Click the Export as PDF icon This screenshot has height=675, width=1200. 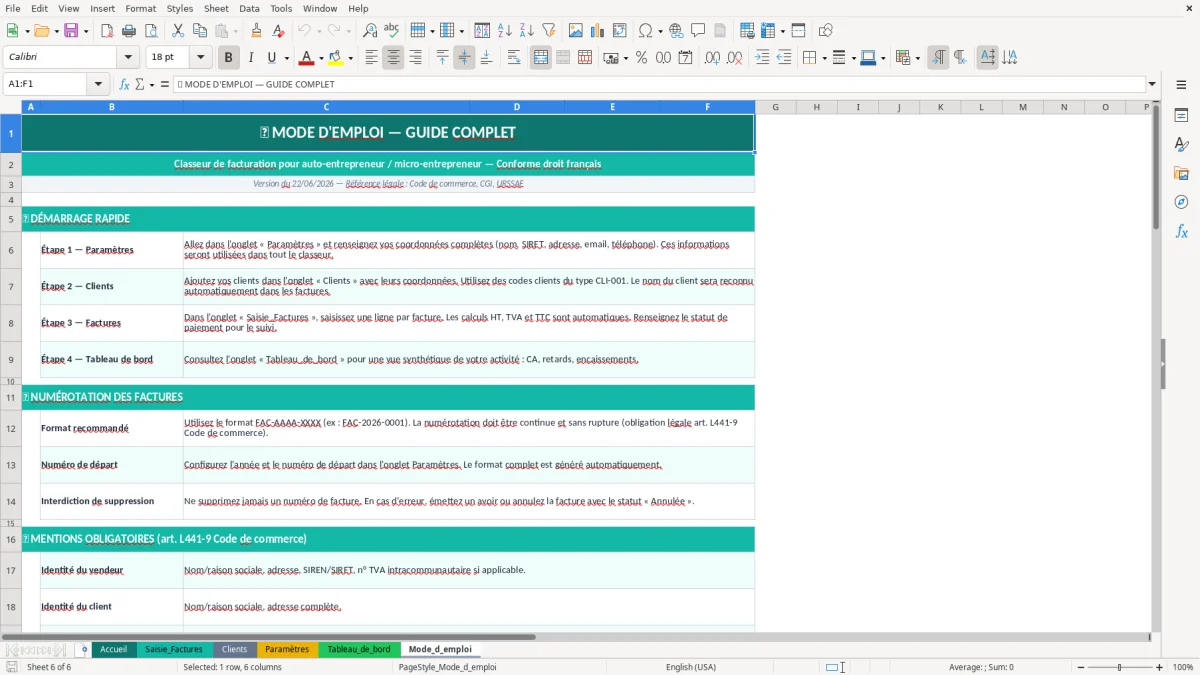(107, 31)
